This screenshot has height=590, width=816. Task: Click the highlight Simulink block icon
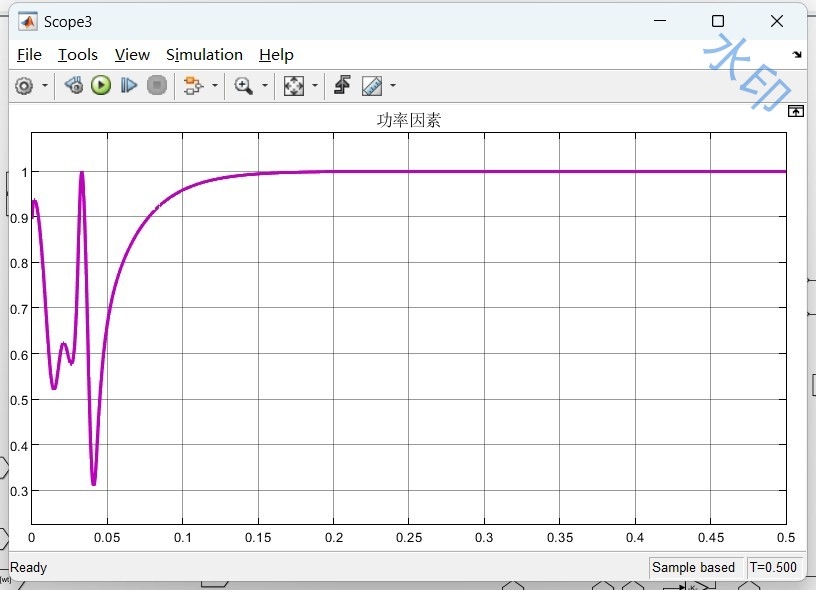tap(193, 86)
